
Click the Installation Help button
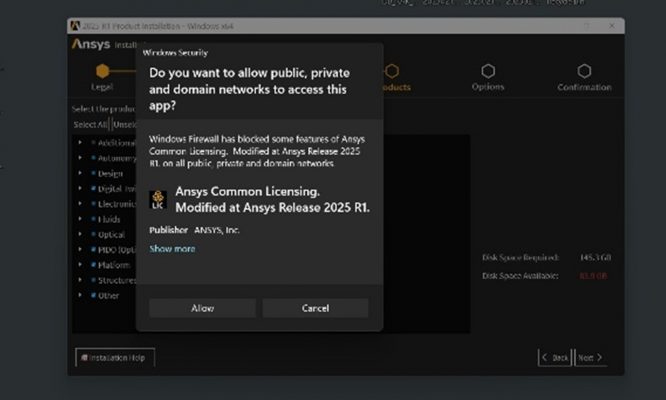115,358
